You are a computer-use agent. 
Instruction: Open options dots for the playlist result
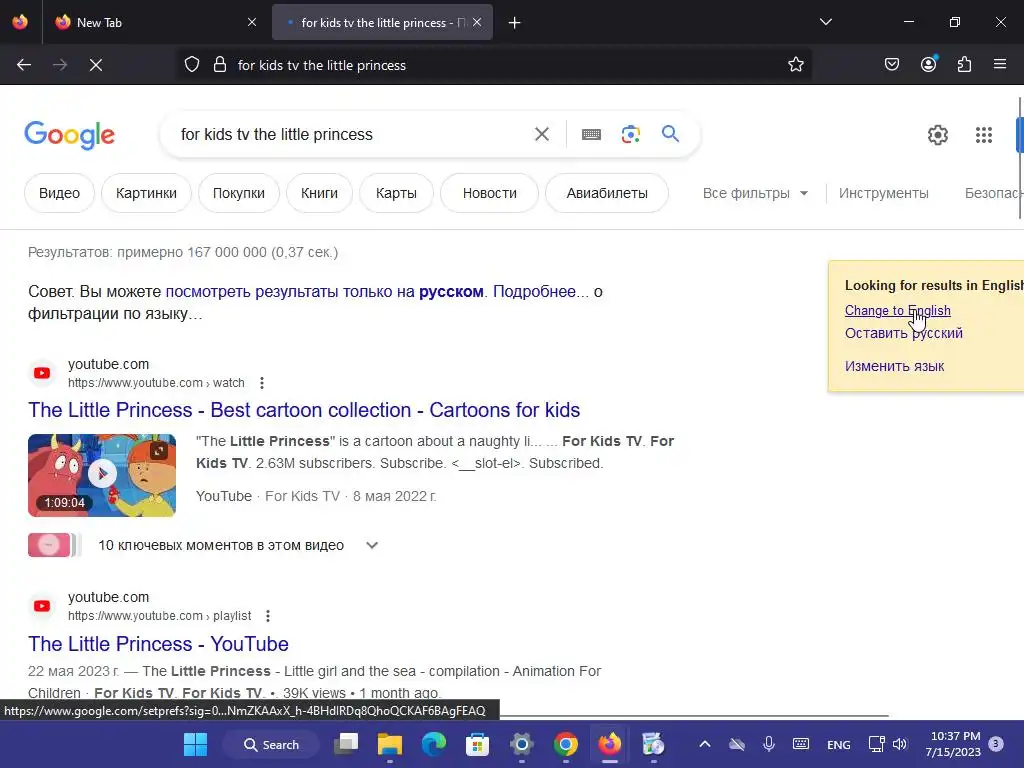point(268,616)
